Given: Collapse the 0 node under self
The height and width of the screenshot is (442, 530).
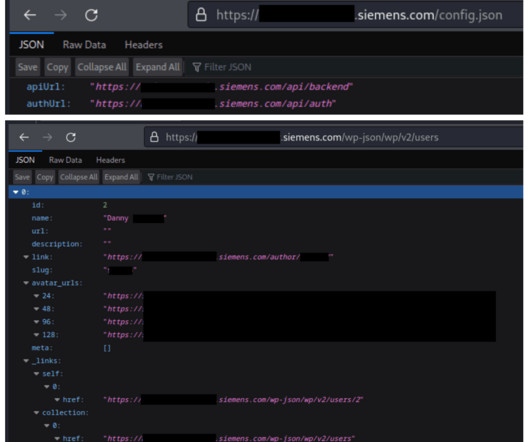Looking at the screenshot, I should coord(47,387).
